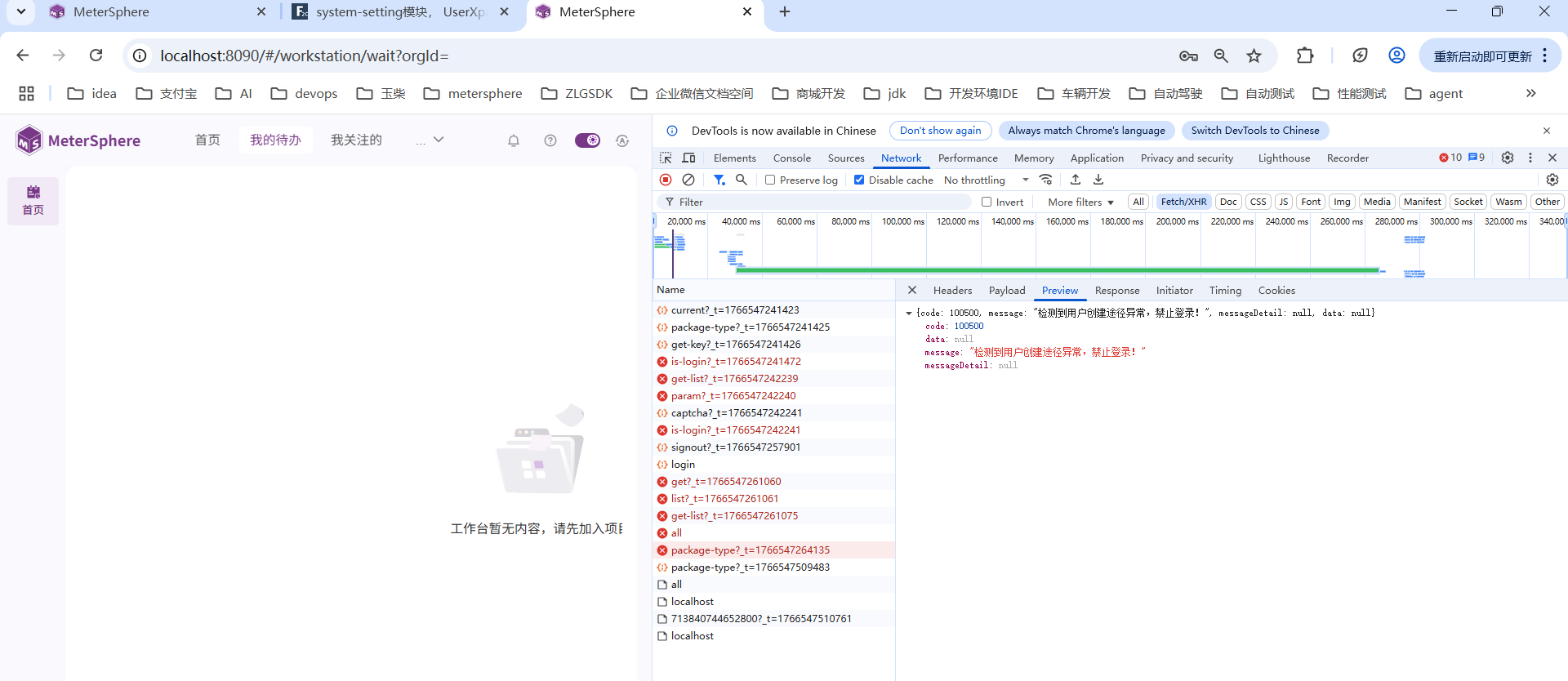The width and height of the screenshot is (1568, 681).
Task: Click the Switch DevTools to Chinese button
Action: [x=1254, y=131]
